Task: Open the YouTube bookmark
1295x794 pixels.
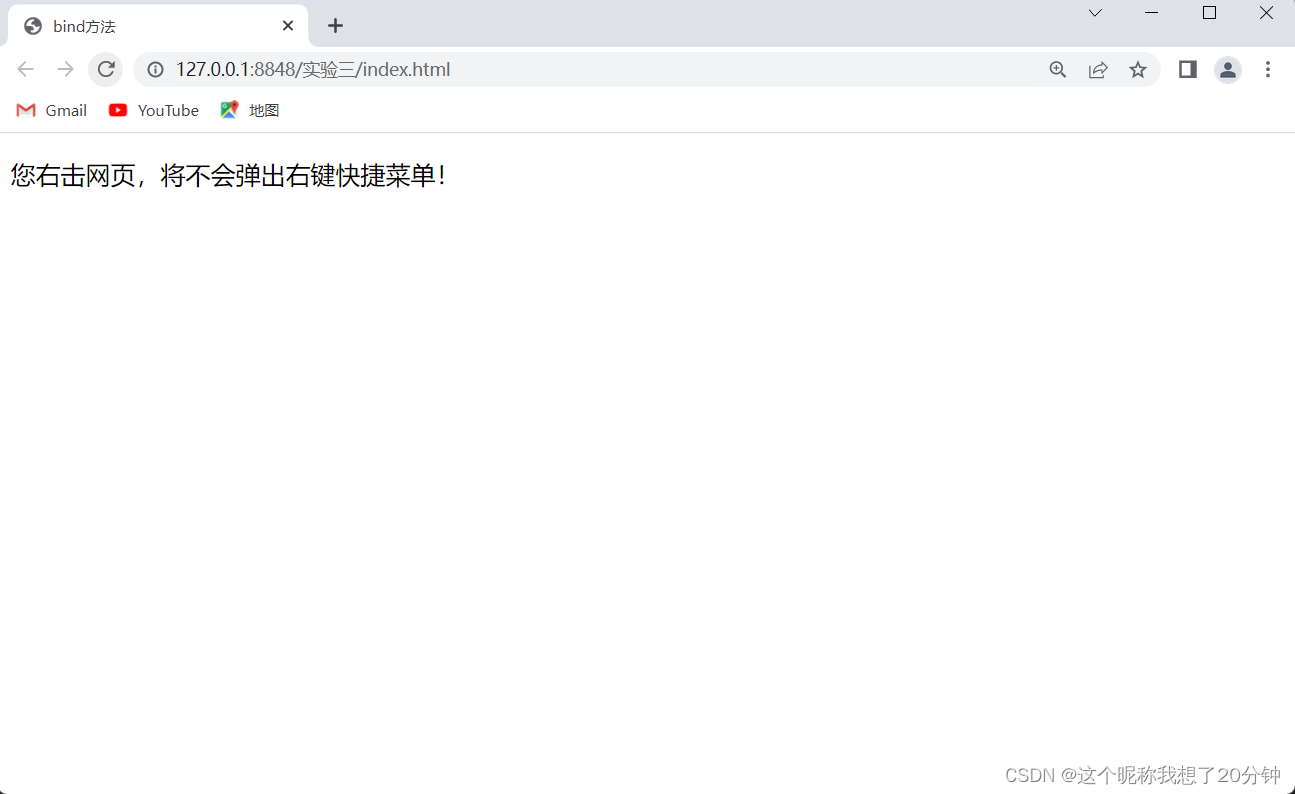Action: (x=153, y=110)
